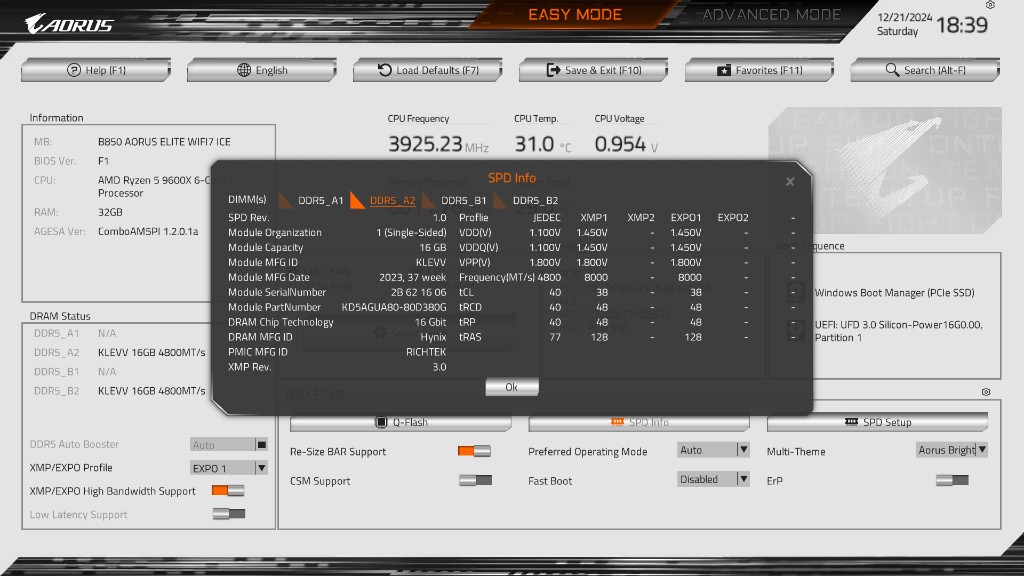Click SPD Info memory stick icon

coord(617,422)
